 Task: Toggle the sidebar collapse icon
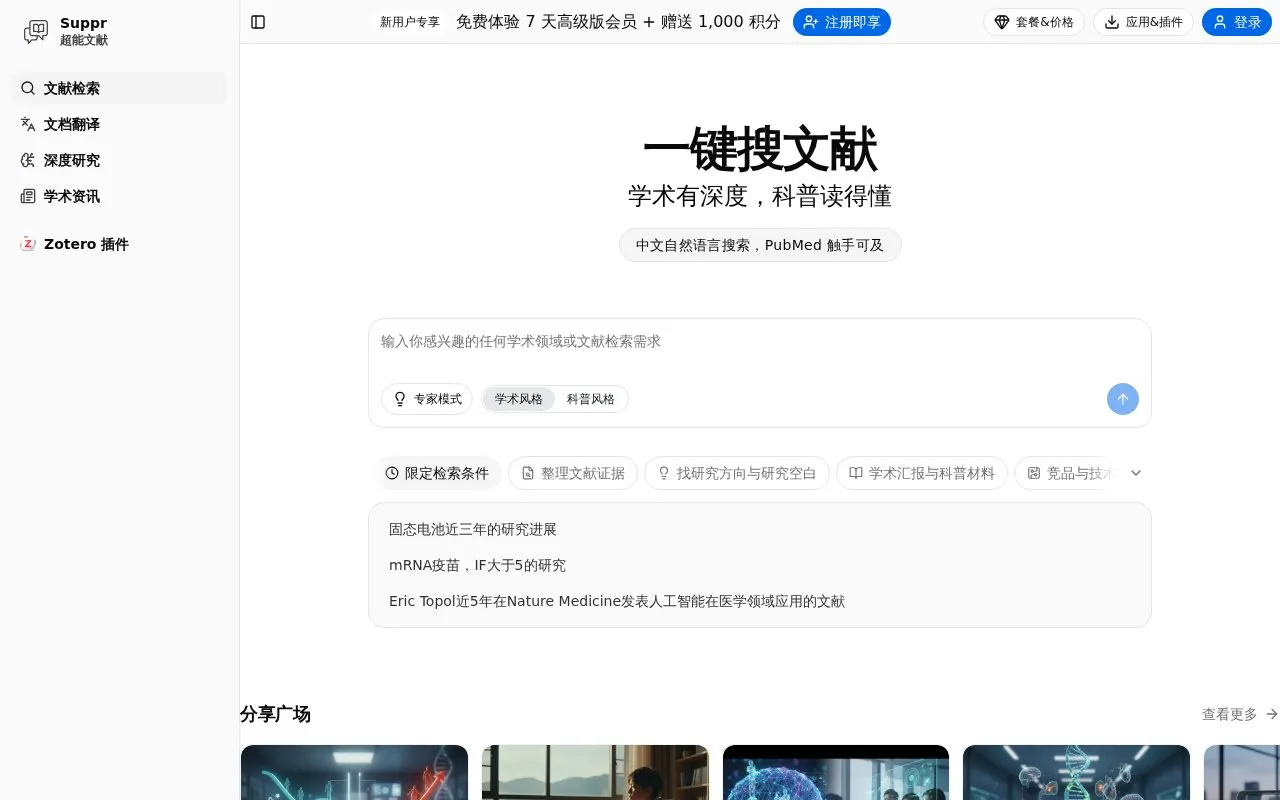click(x=258, y=22)
